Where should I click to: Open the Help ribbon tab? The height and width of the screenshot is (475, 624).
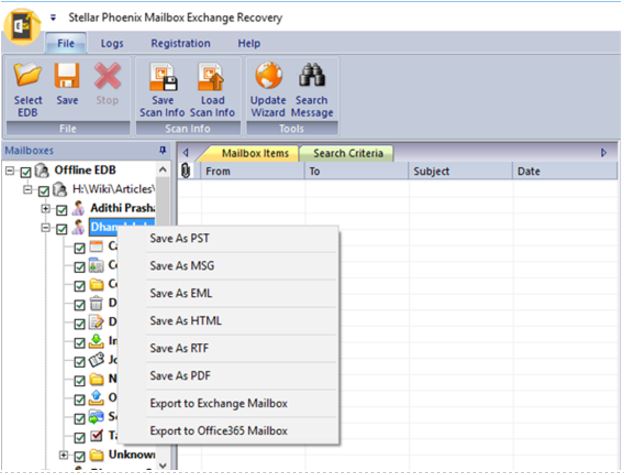[249, 43]
